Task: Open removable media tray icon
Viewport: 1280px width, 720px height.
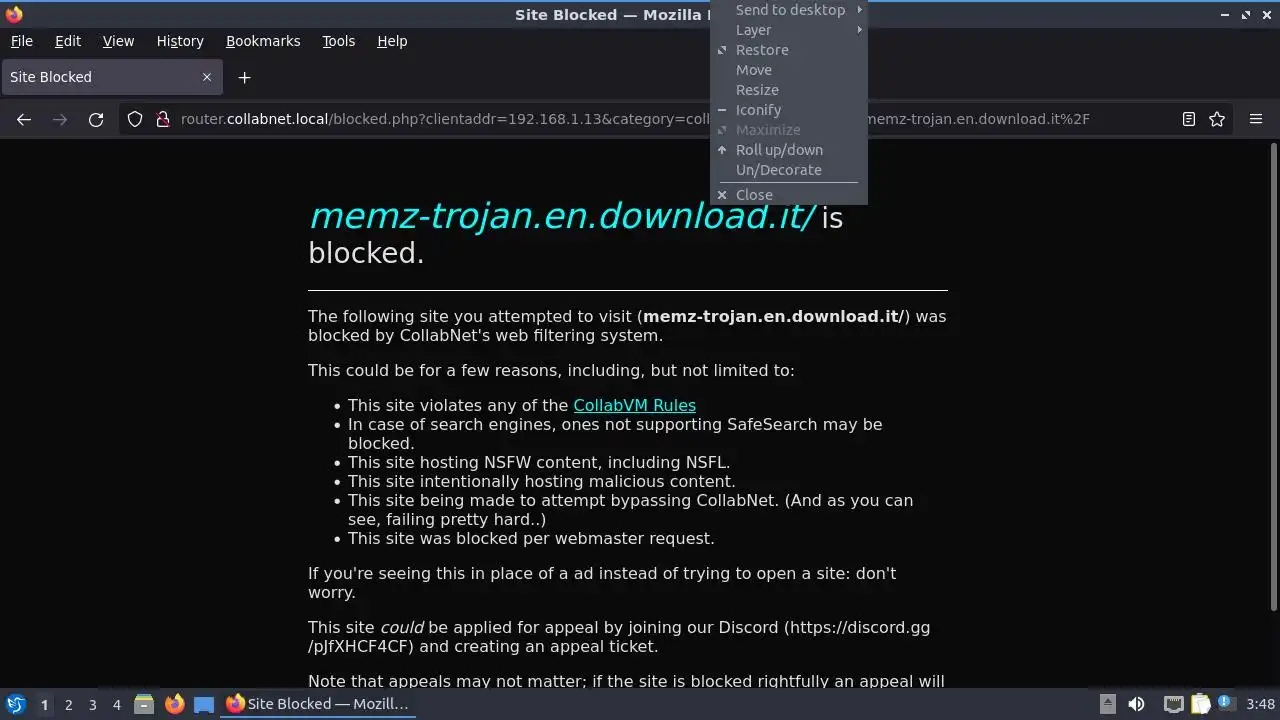Action: (x=1108, y=704)
